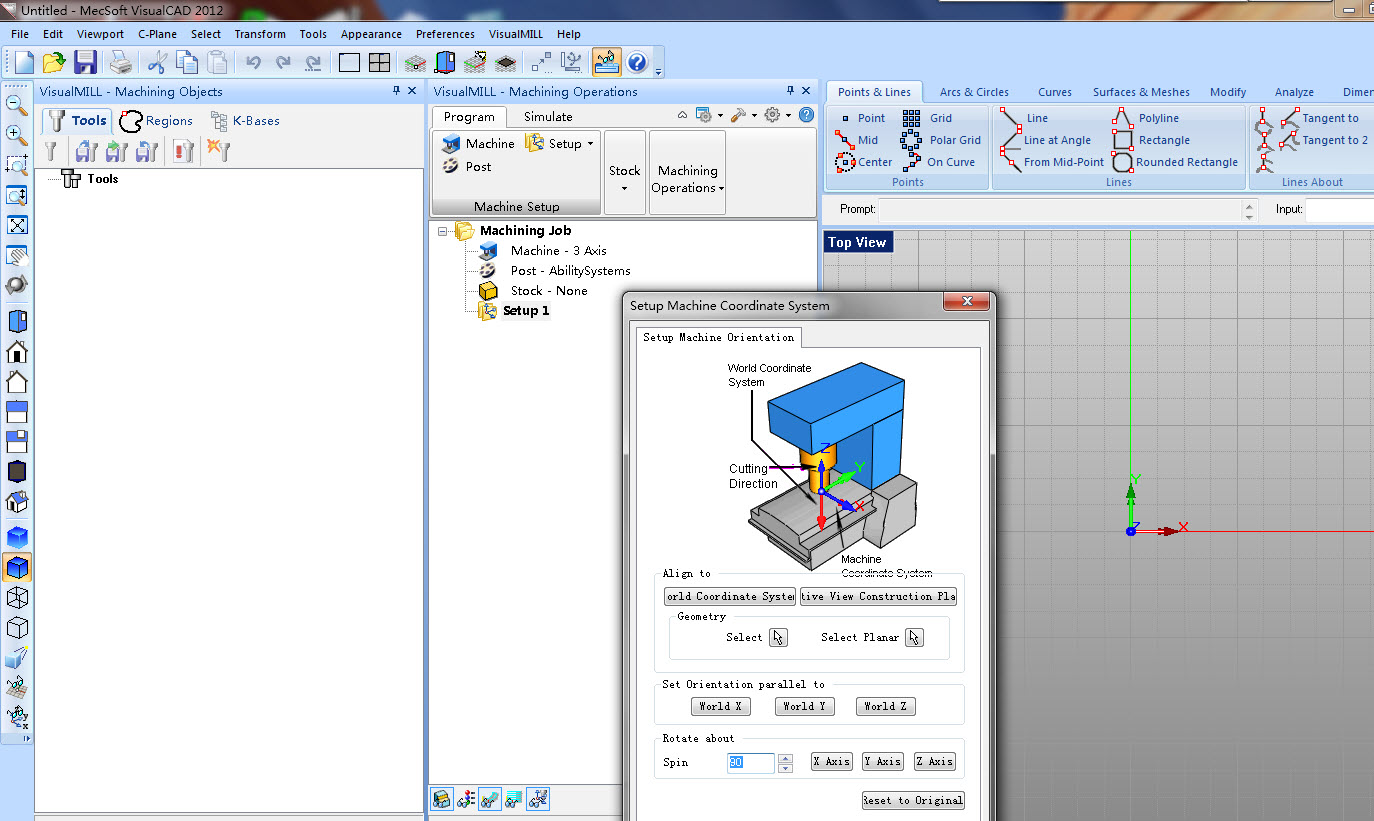Click Post in Machine Setup group
The width and height of the screenshot is (1374, 821).
point(466,167)
